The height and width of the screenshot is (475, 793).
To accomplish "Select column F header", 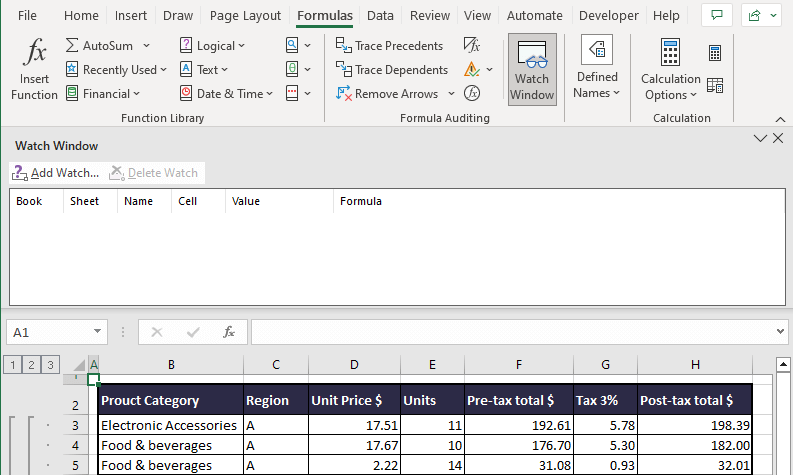I will tap(519, 365).
